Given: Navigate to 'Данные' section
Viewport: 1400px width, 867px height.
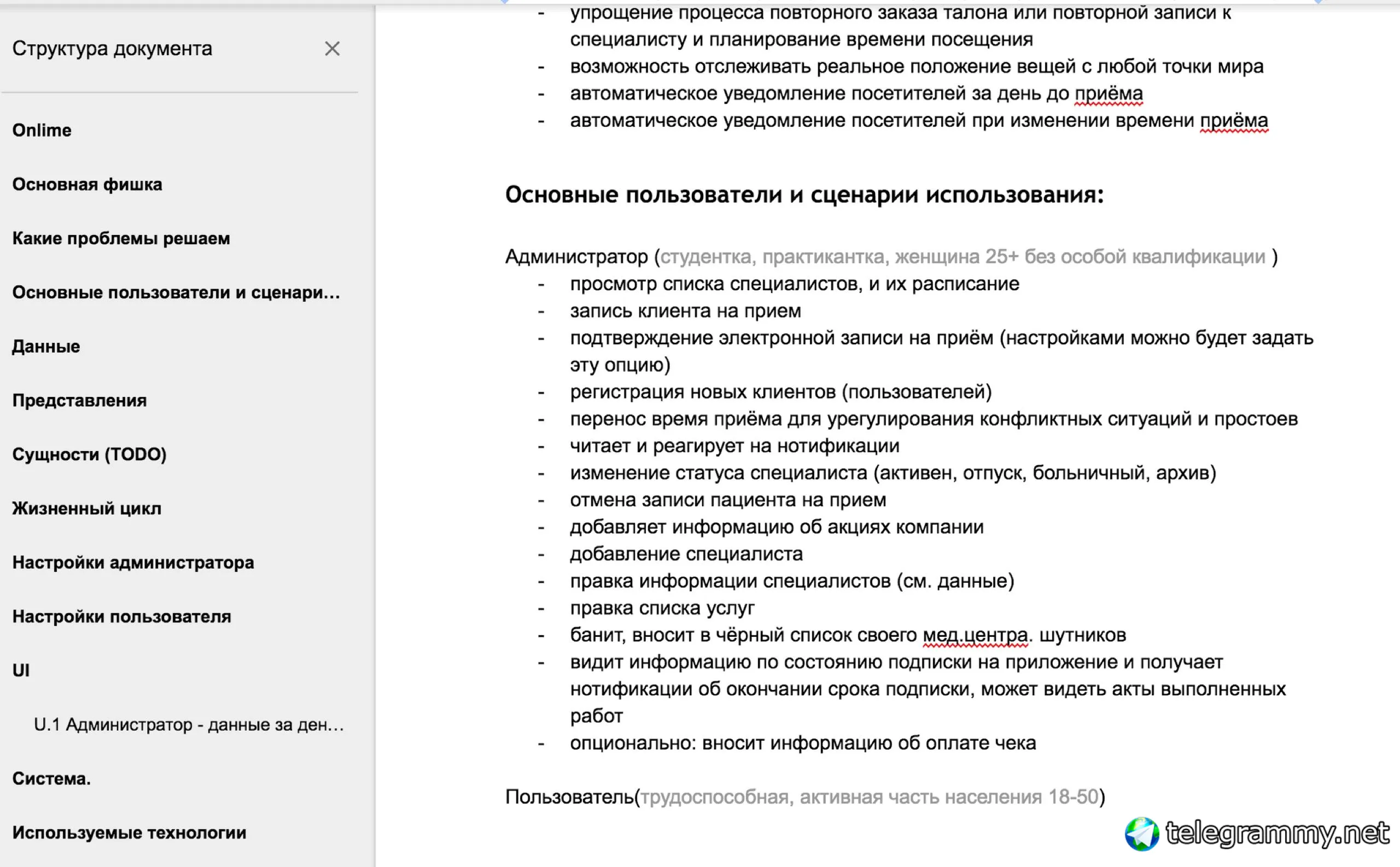Looking at the screenshot, I should pos(46,347).
